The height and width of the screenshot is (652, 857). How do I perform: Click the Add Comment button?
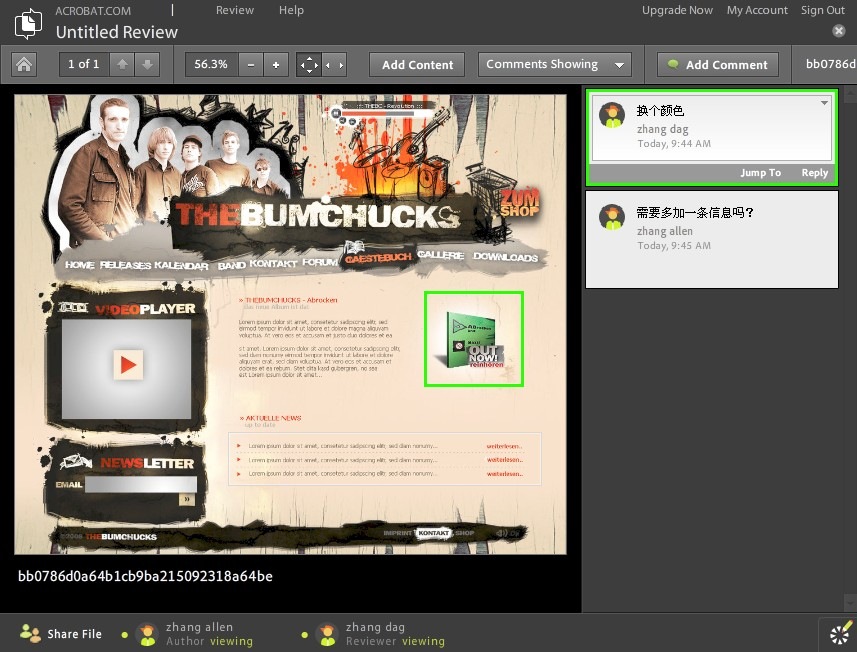[718, 64]
